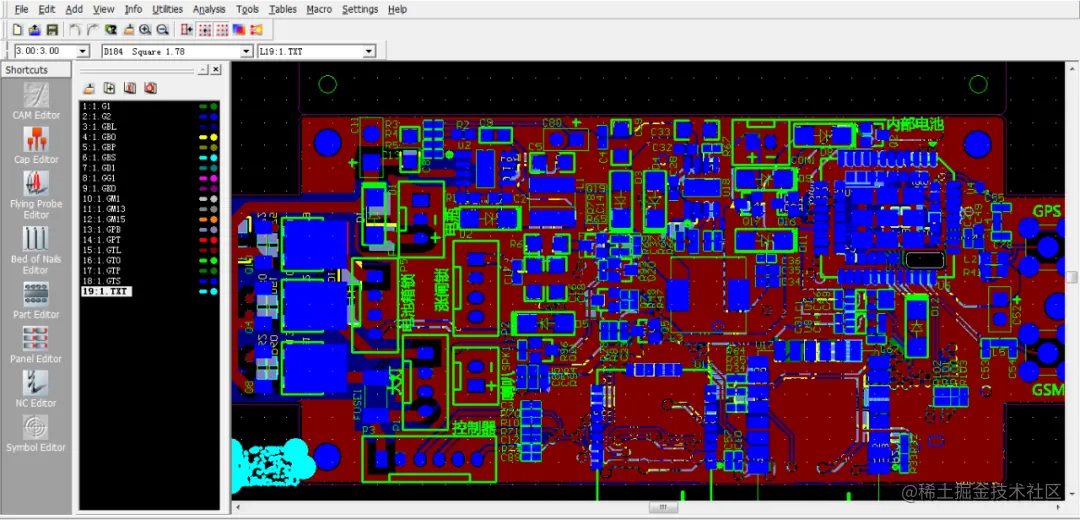Expand the L19:1.TXT active layer dropdown
The image size is (1080, 520).
(368, 52)
